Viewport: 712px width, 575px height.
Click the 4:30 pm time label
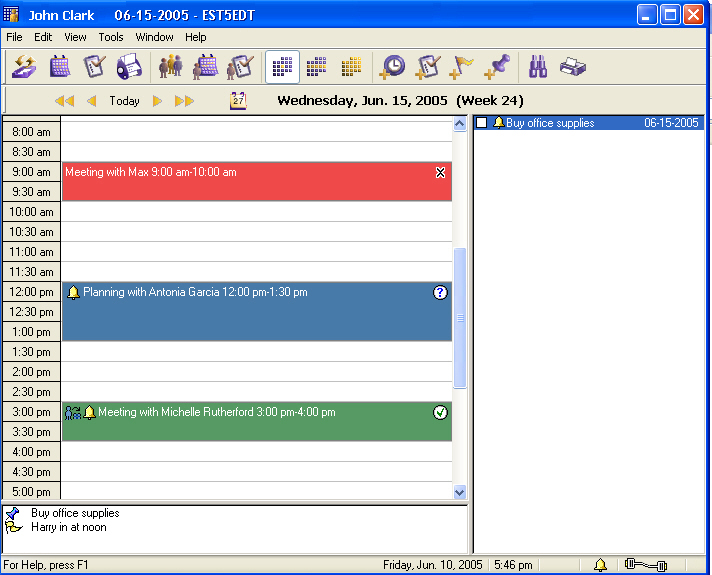[31, 472]
